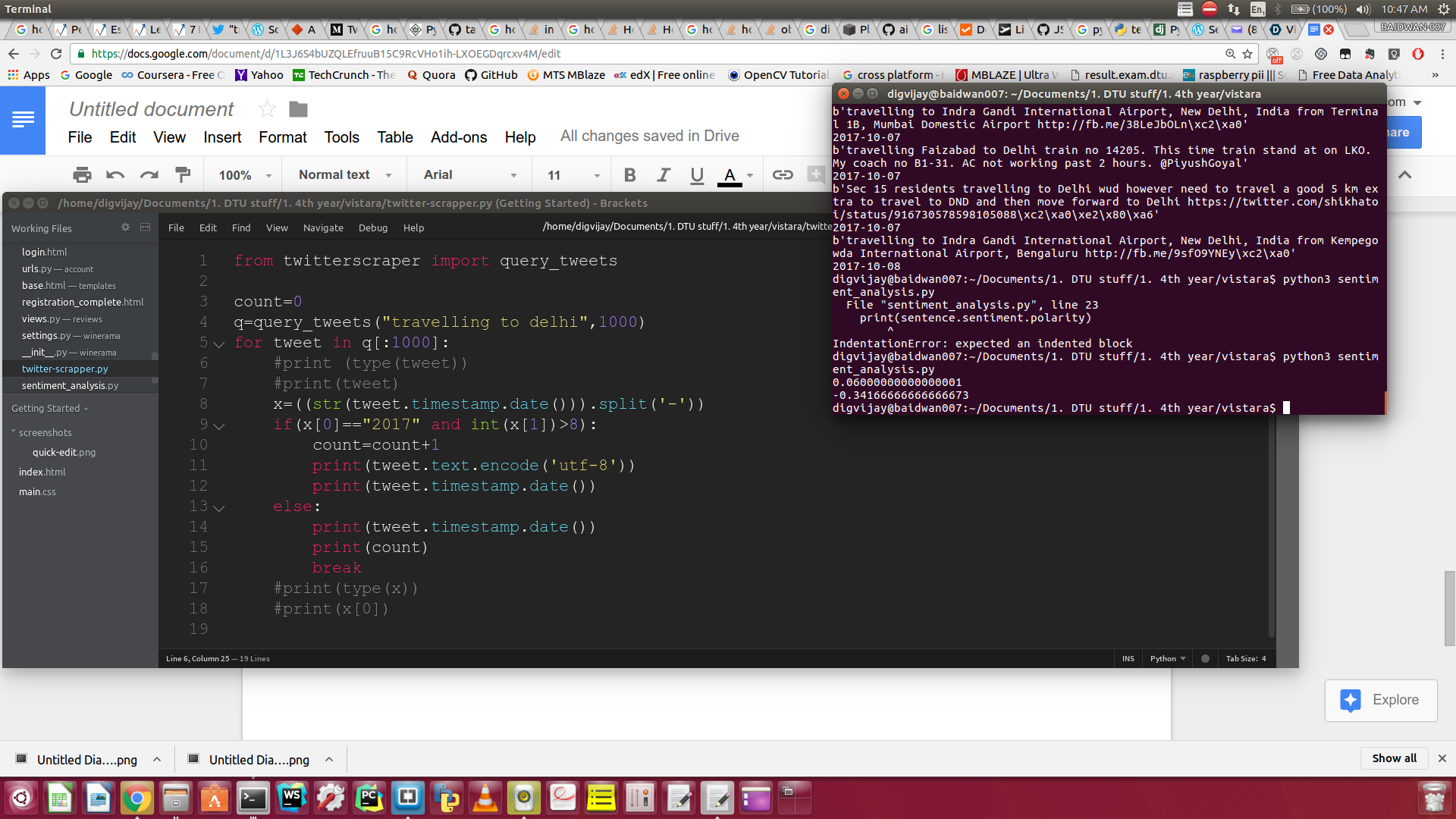The height and width of the screenshot is (819, 1456).
Task: Toggle bold formatting in Docs toolbar
Action: 629,175
